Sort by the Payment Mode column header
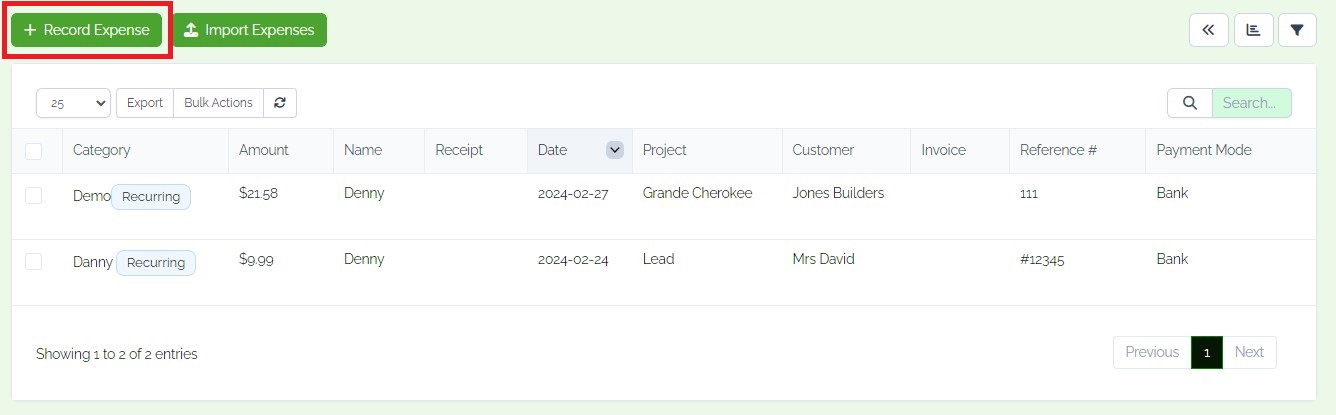Screen dimensions: 1336x415 1204,150
